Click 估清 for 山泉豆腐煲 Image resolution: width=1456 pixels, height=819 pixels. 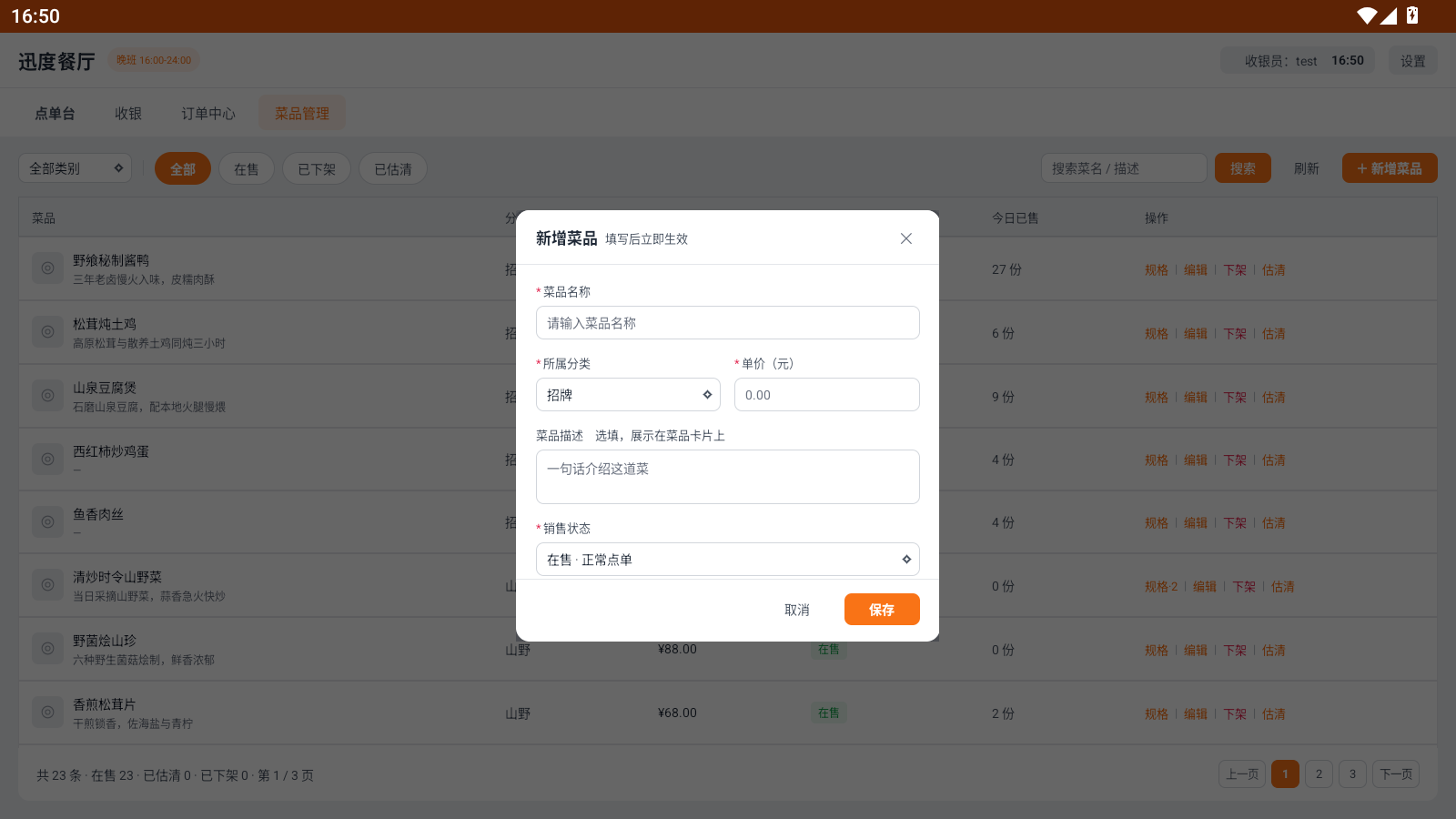[x=1274, y=398]
